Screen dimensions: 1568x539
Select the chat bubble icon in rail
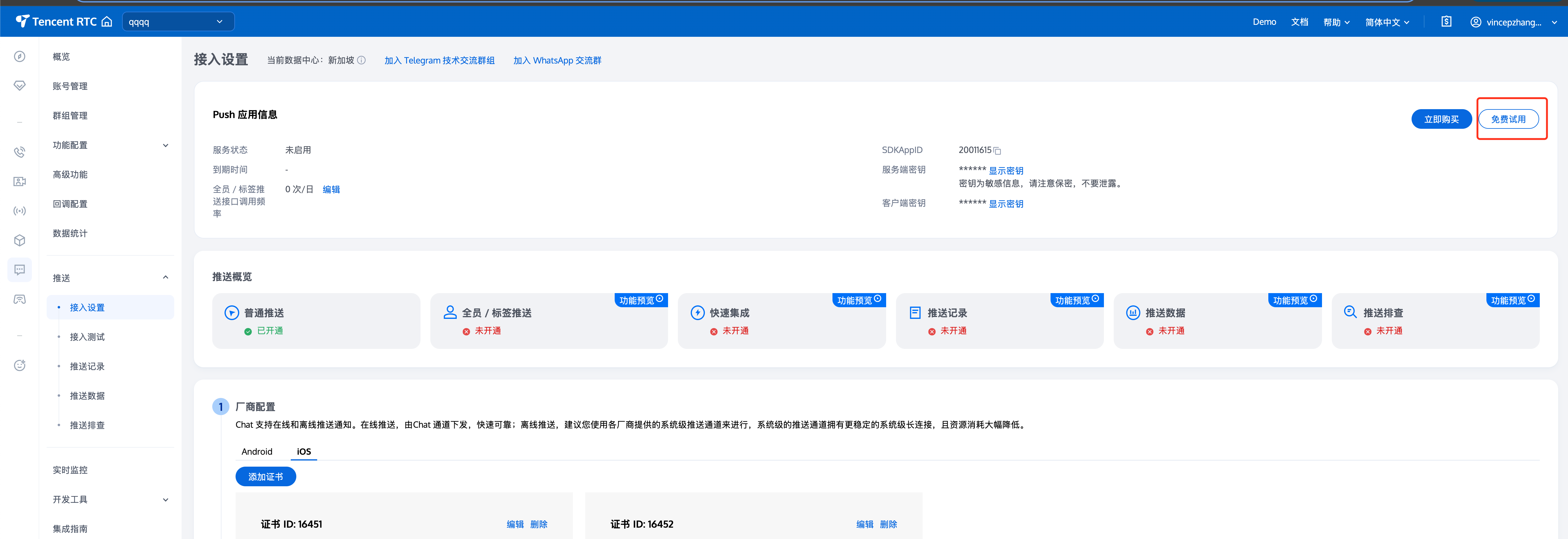20,269
